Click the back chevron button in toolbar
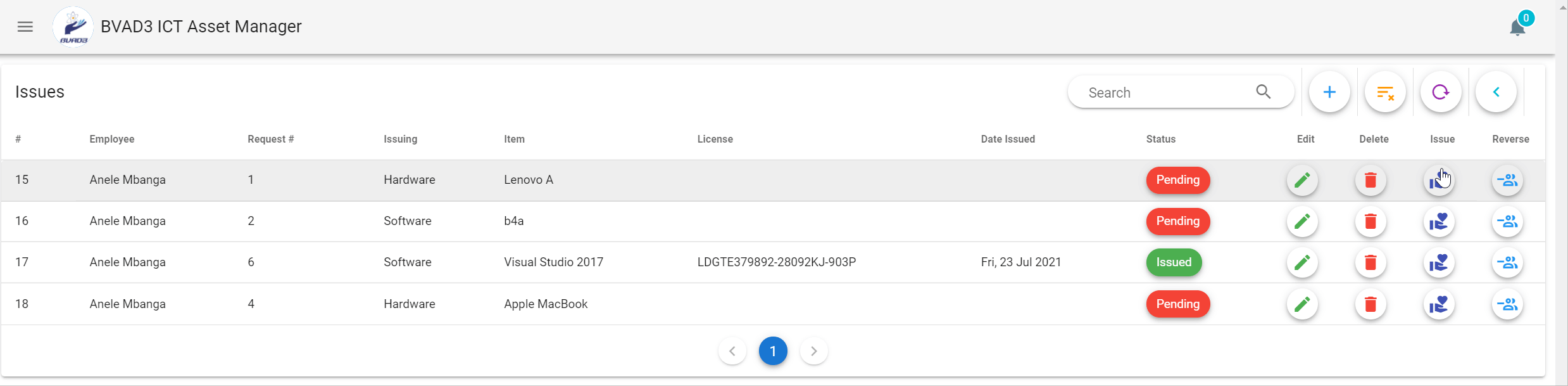Viewport: 1568px width, 386px height. point(1496,93)
